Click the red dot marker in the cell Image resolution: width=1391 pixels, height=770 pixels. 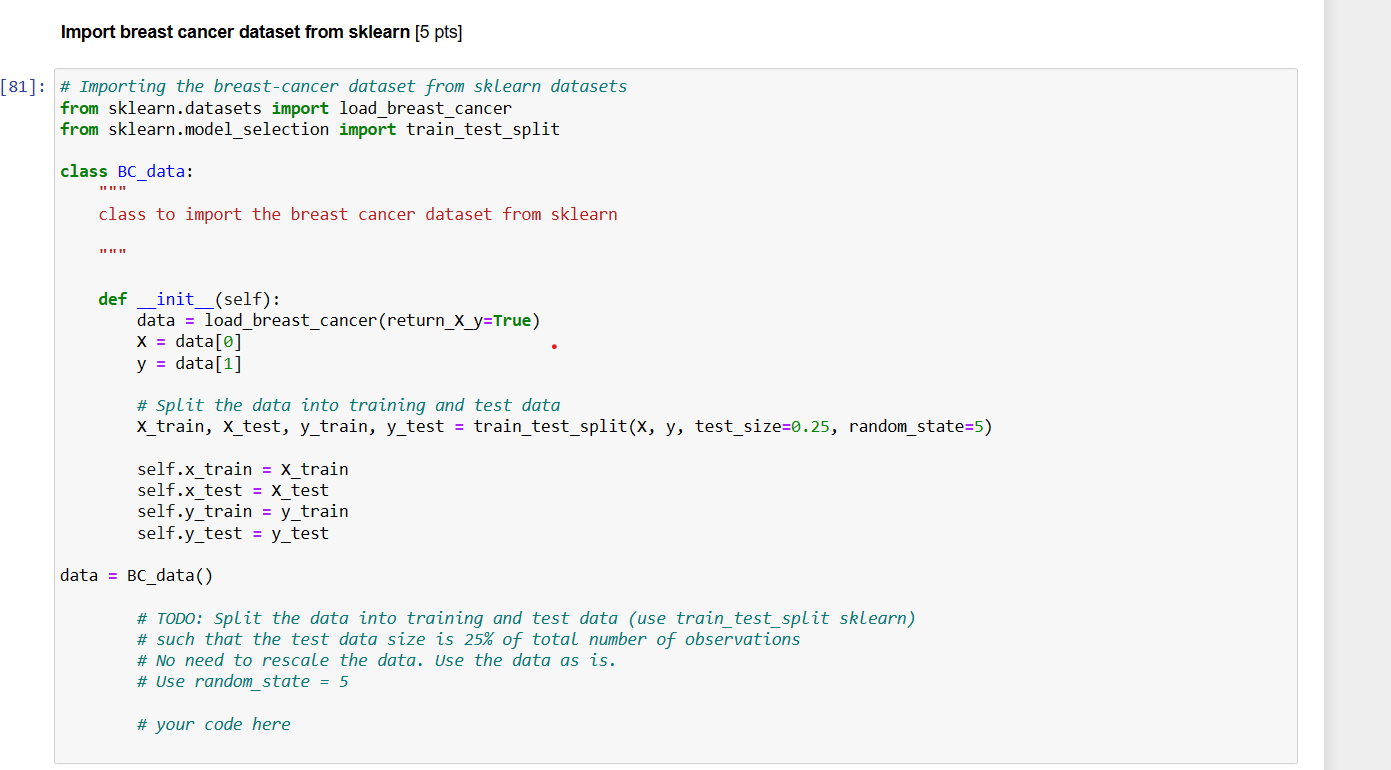pos(553,348)
